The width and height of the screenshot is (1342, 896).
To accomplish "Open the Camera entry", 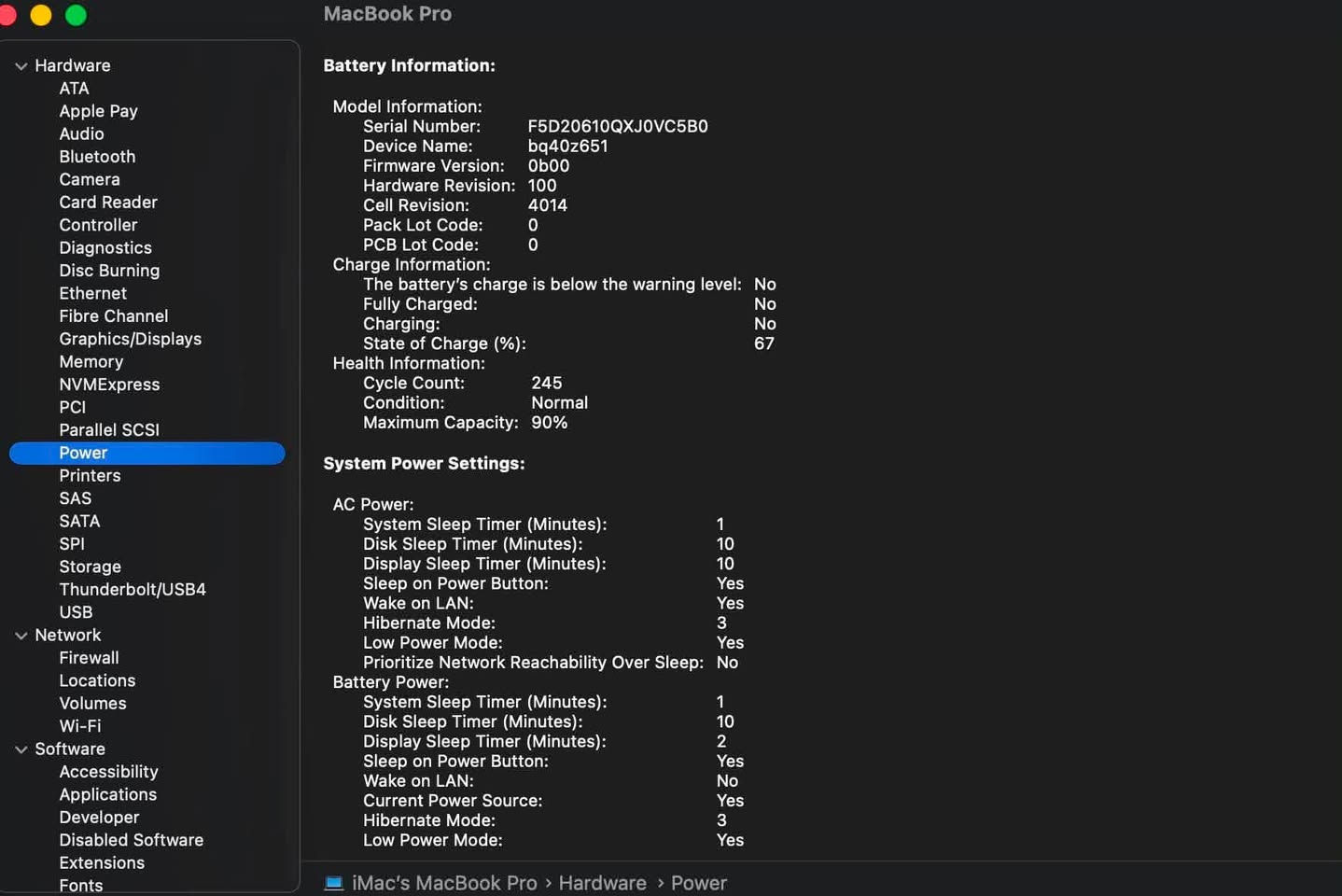I will click(90, 179).
